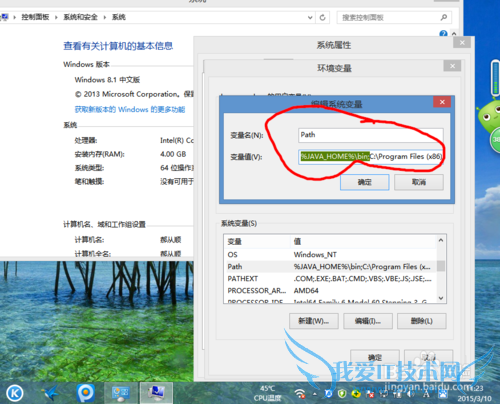Click the 值 column header
Screen dimensions: 500x404
click(x=363, y=241)
